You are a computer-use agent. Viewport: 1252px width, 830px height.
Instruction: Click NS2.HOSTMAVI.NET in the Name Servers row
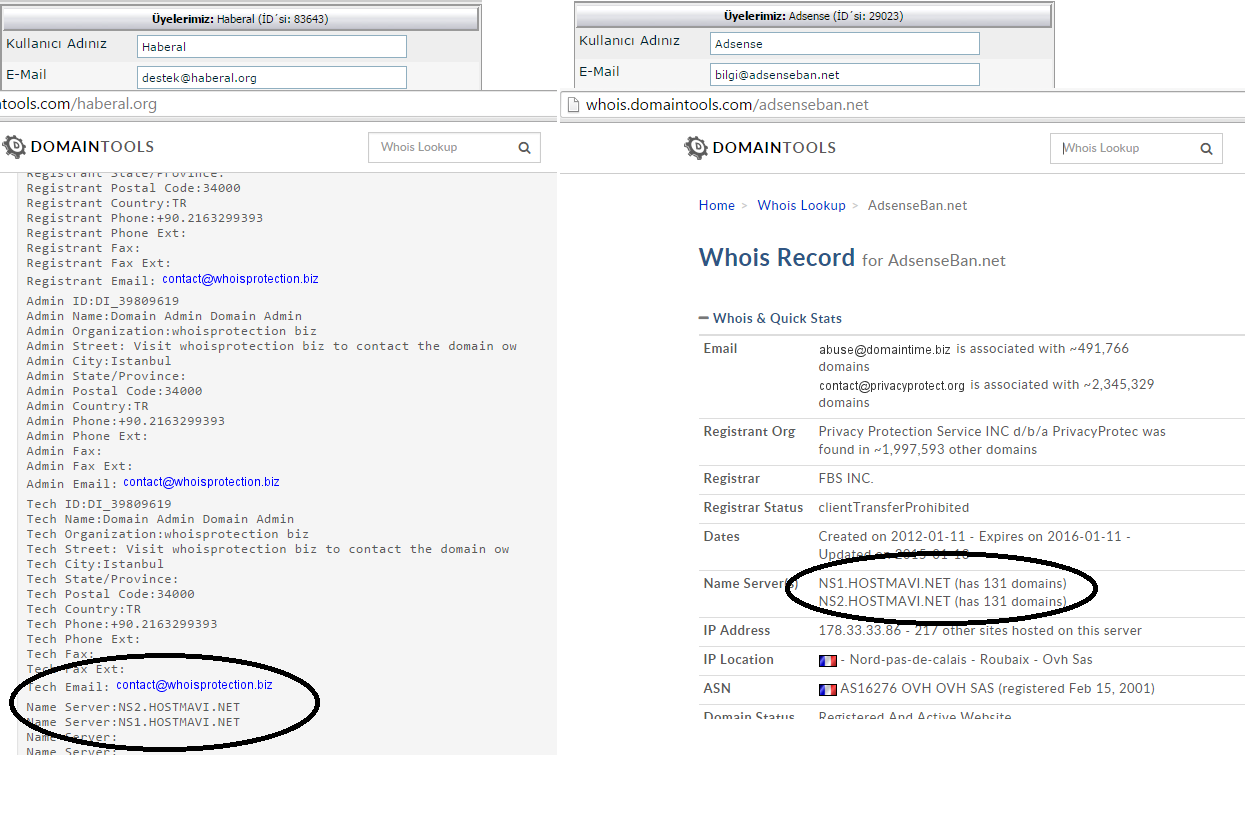point(884,601)
